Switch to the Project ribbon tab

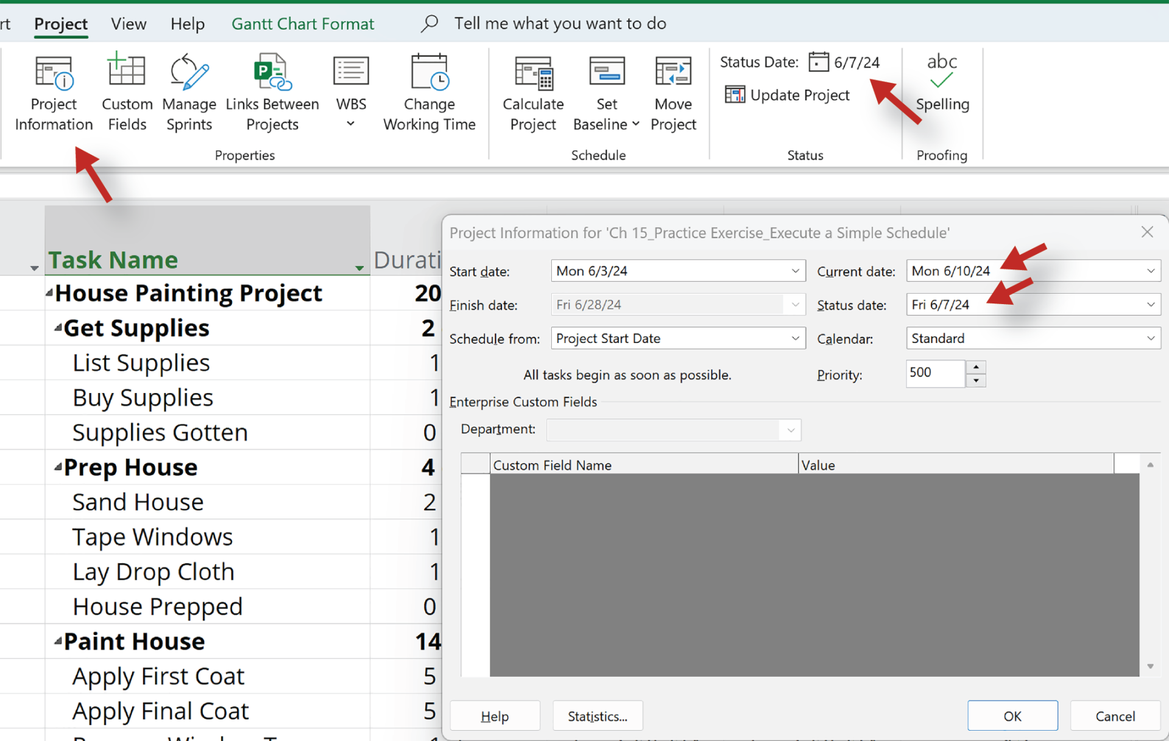tap(61, 24)
